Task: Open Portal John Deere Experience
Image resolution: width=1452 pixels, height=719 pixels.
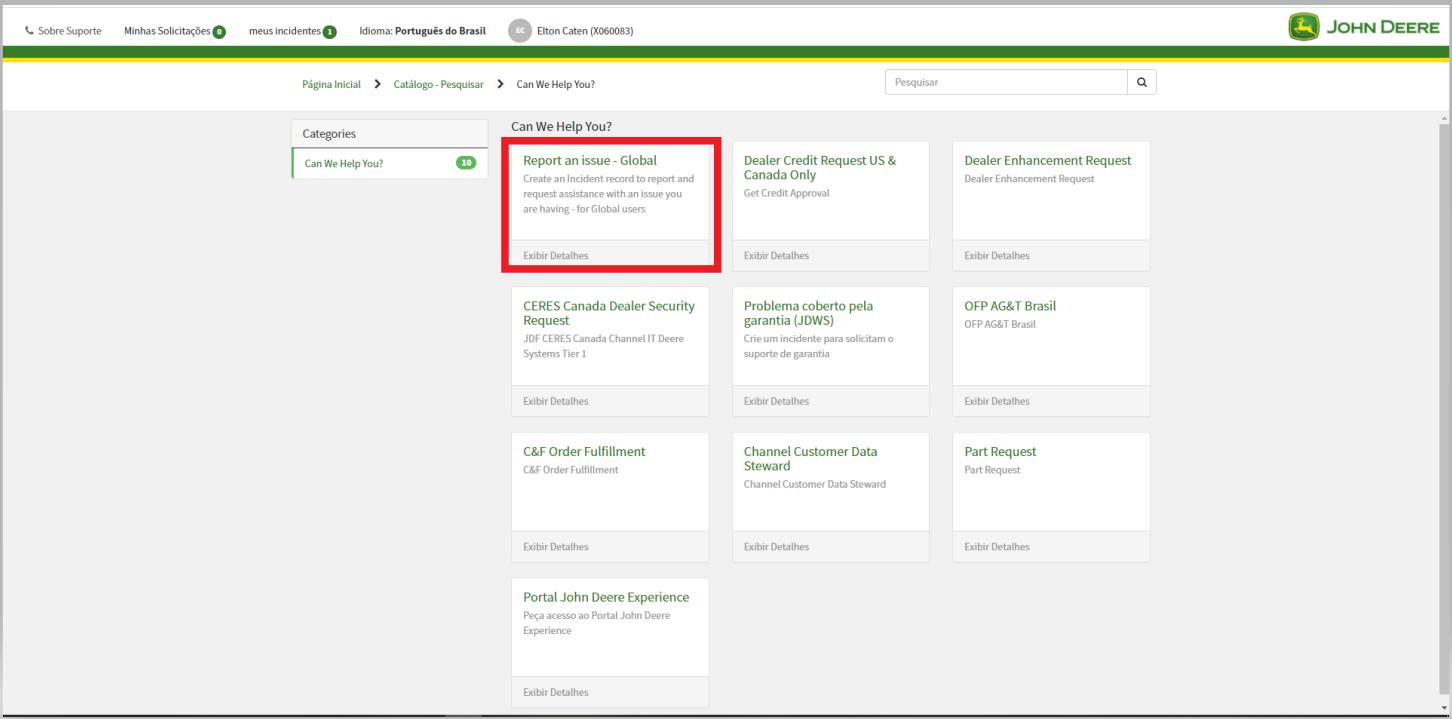Action: (x=606, y=597)
